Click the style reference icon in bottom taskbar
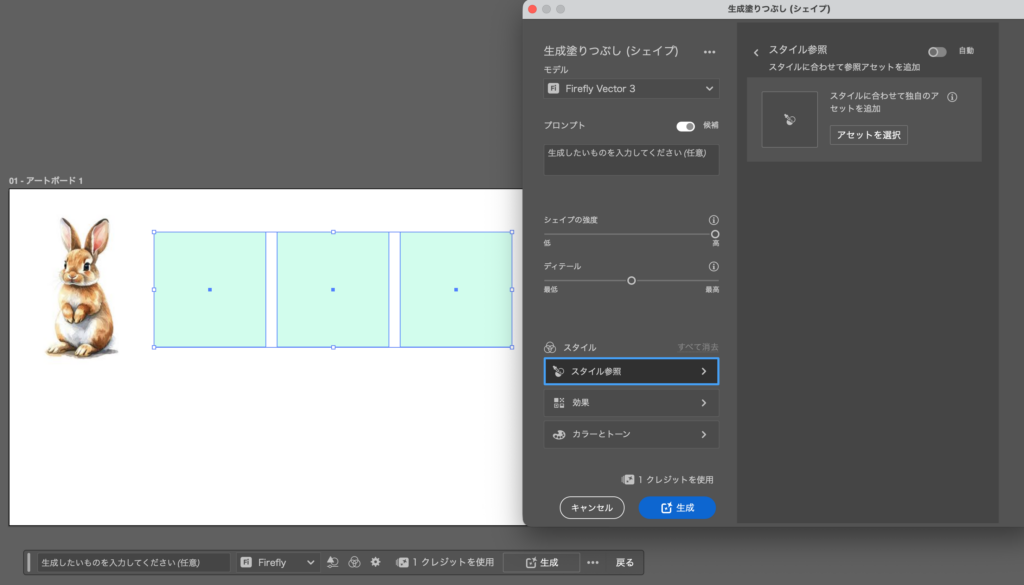This screenshot has height=585, width=1024. pyautogui.click(x=333, y=562)
